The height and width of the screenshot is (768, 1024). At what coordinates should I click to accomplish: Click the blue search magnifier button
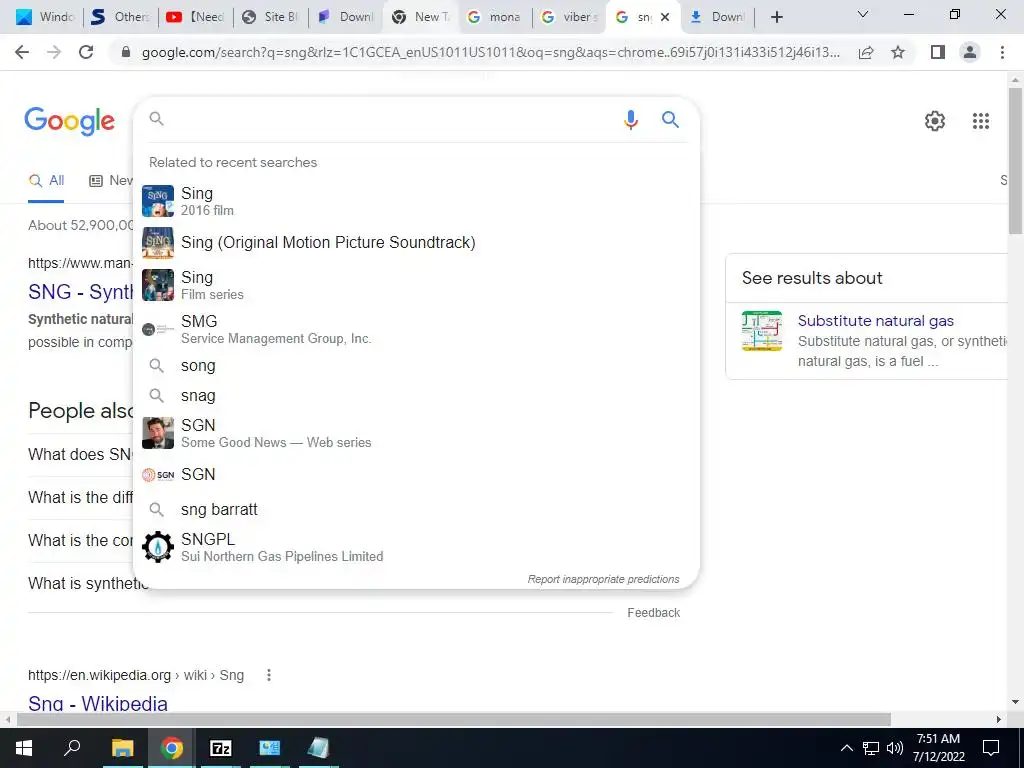coord(670,120)
